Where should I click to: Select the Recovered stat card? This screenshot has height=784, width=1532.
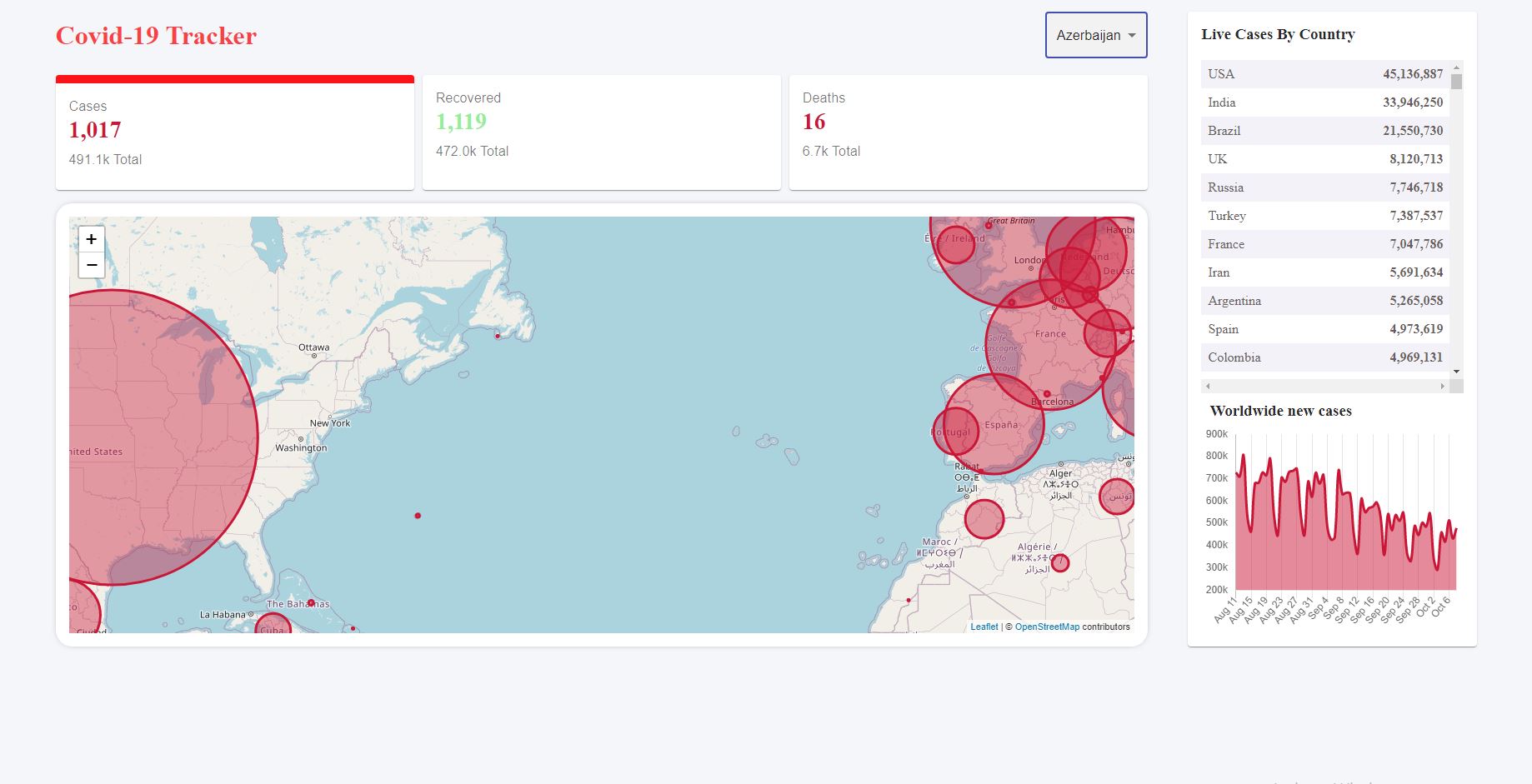601,133
